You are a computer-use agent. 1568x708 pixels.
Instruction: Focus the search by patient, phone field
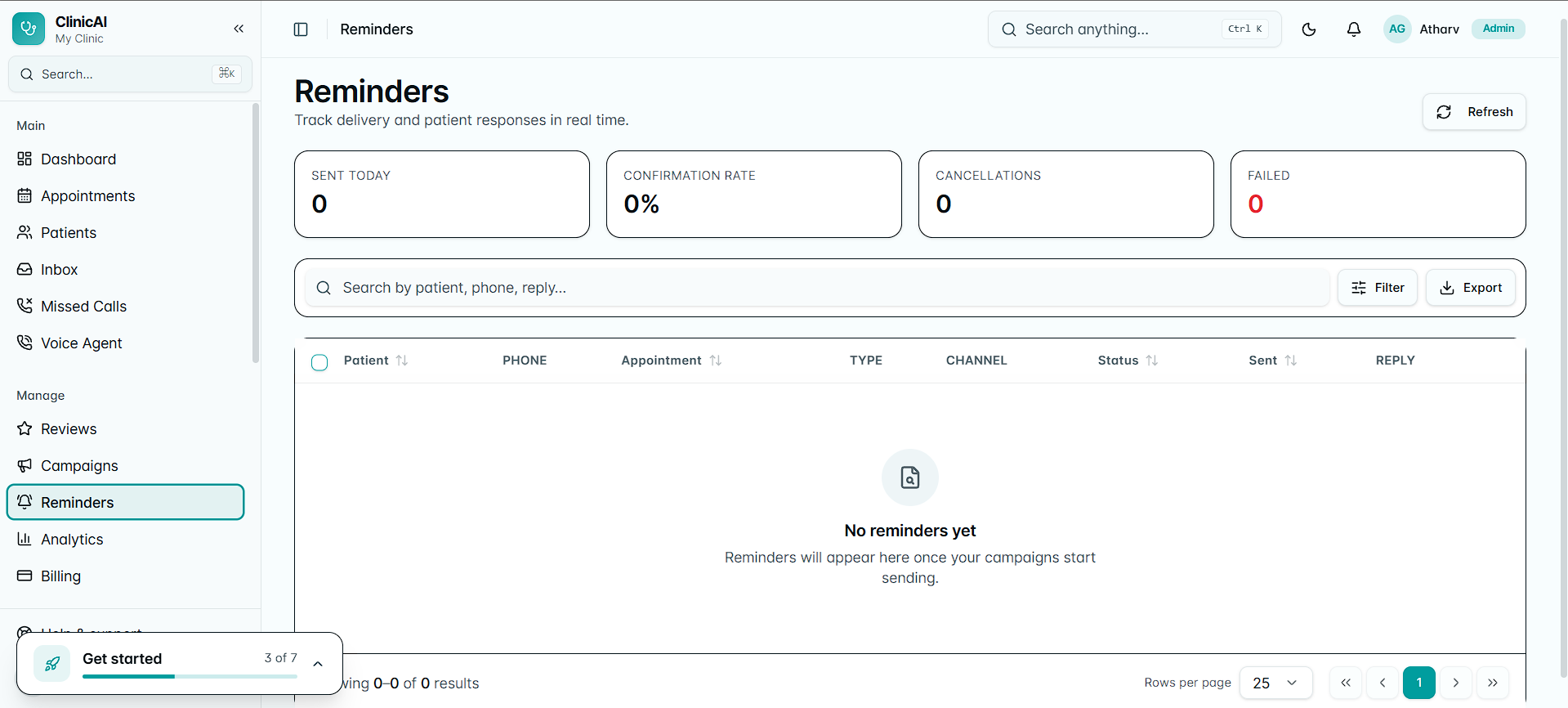click(817, 288)
